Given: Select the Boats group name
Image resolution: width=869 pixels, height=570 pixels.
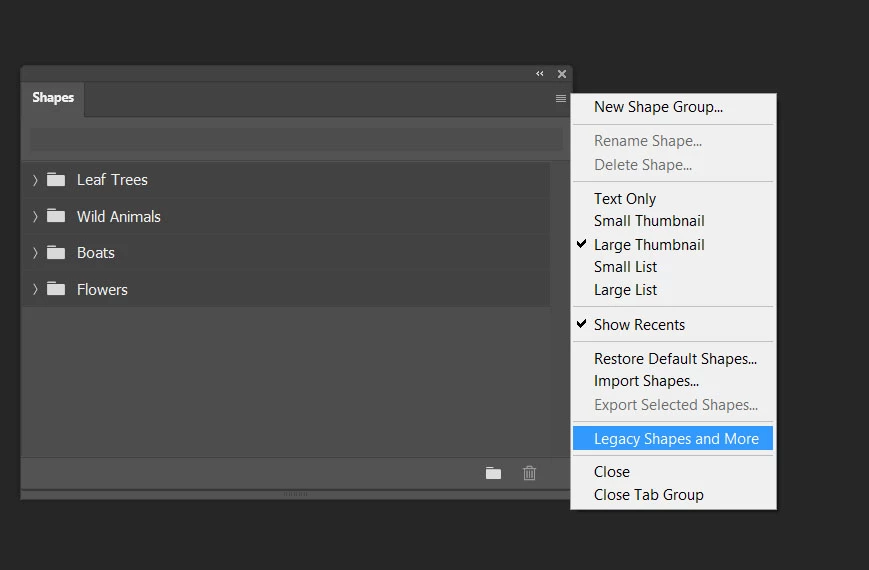Looking at the screenshot, I should tap(96, 253).
